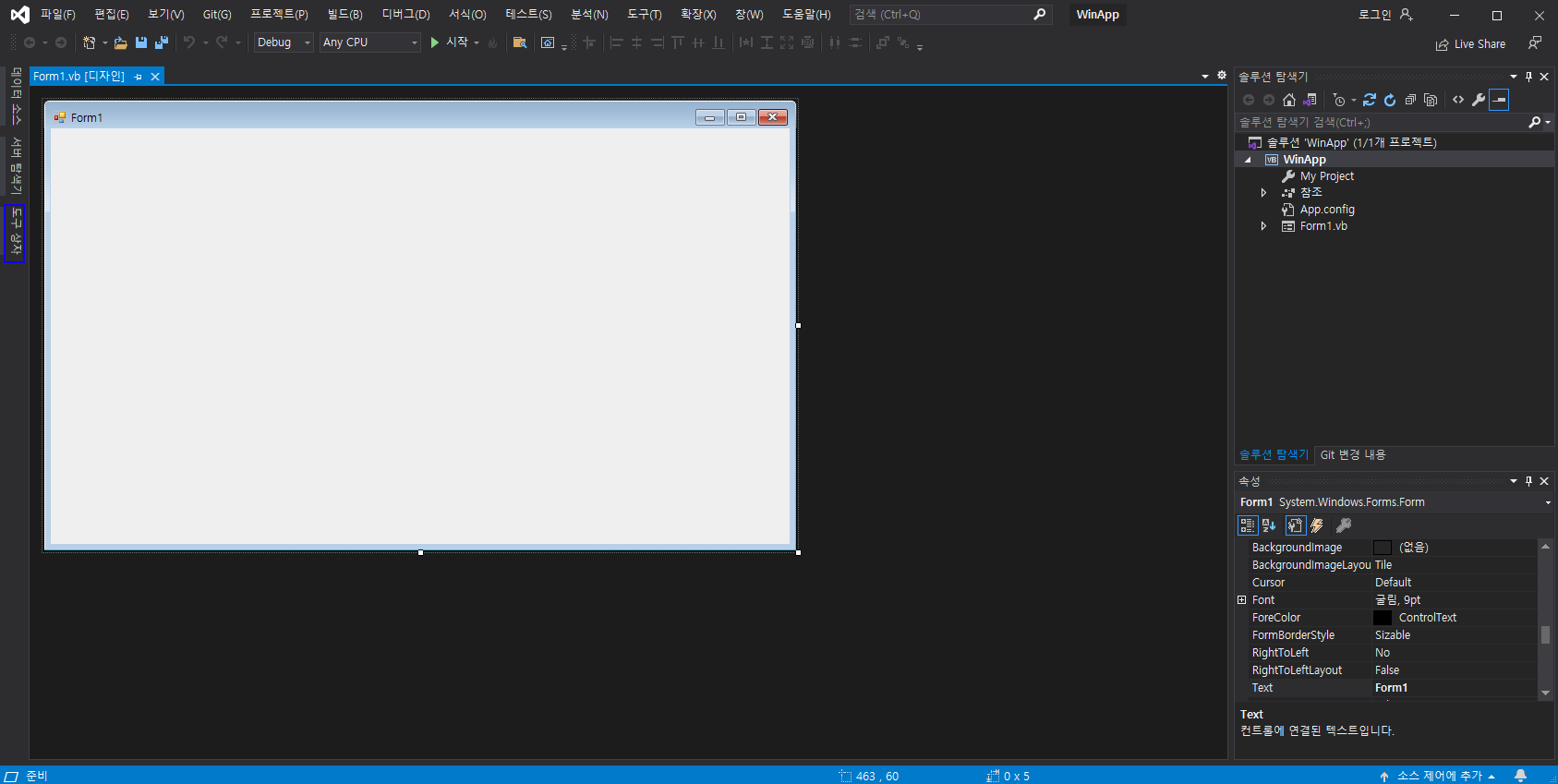Collapse the WinApp project node
Image resolution: width=1558 pixels, height=784 pixels.
[1248, 160]
